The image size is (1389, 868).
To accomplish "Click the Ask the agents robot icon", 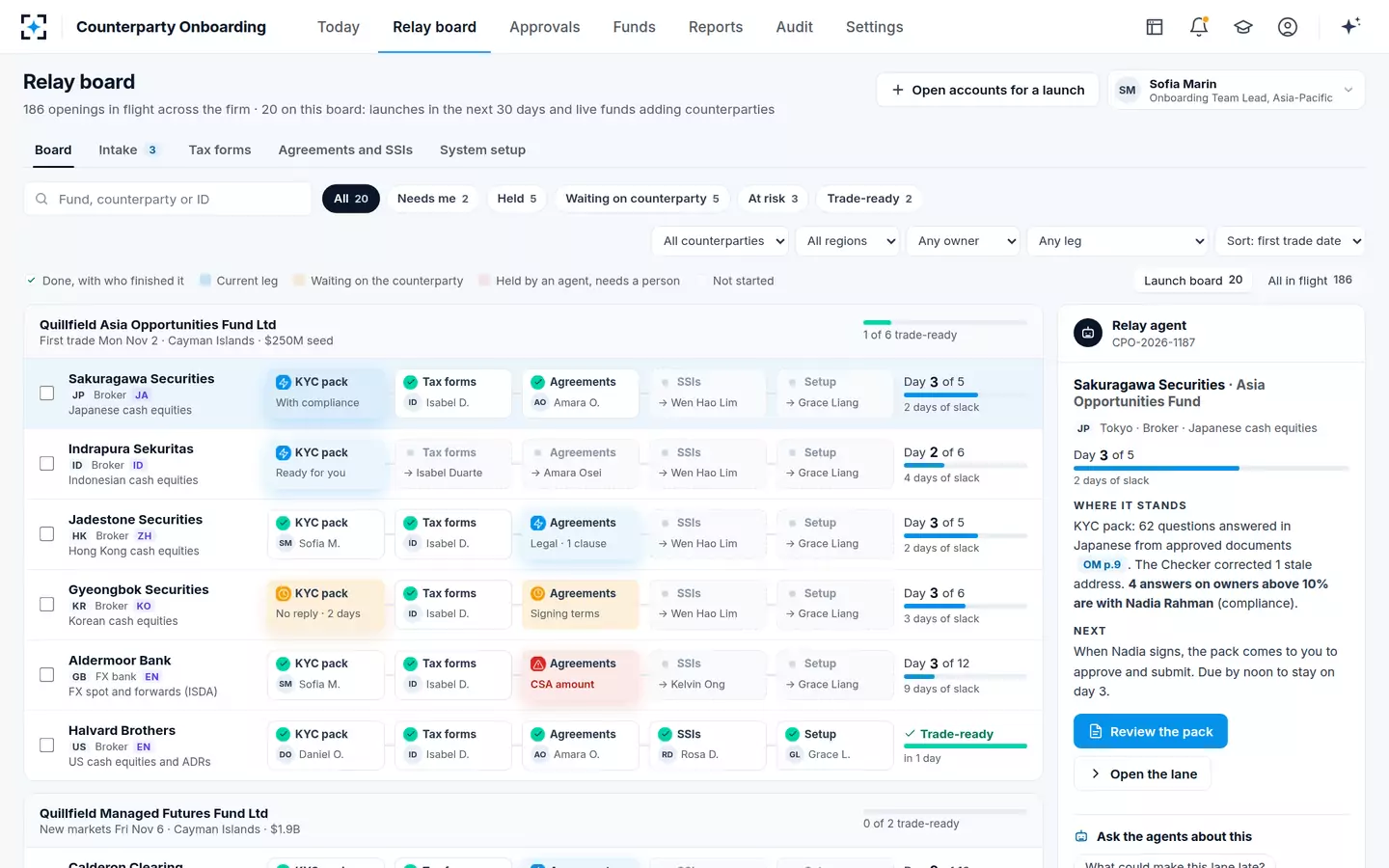I will [x=1081, y=836].
